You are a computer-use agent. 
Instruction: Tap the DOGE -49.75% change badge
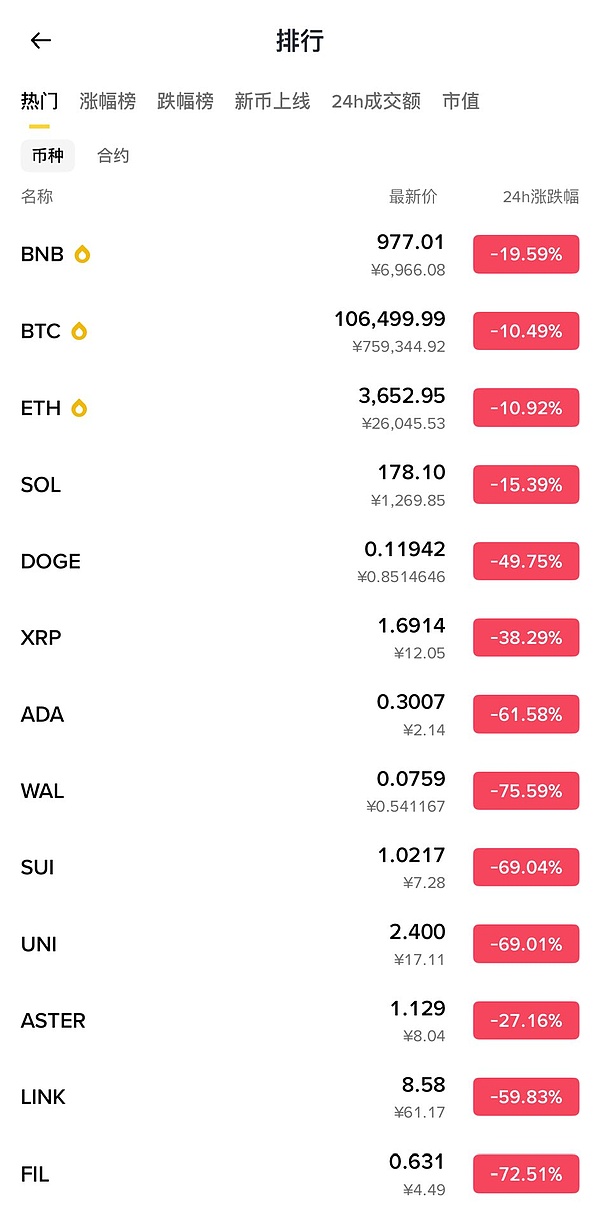pyautogui.click(x=526, y=562)
